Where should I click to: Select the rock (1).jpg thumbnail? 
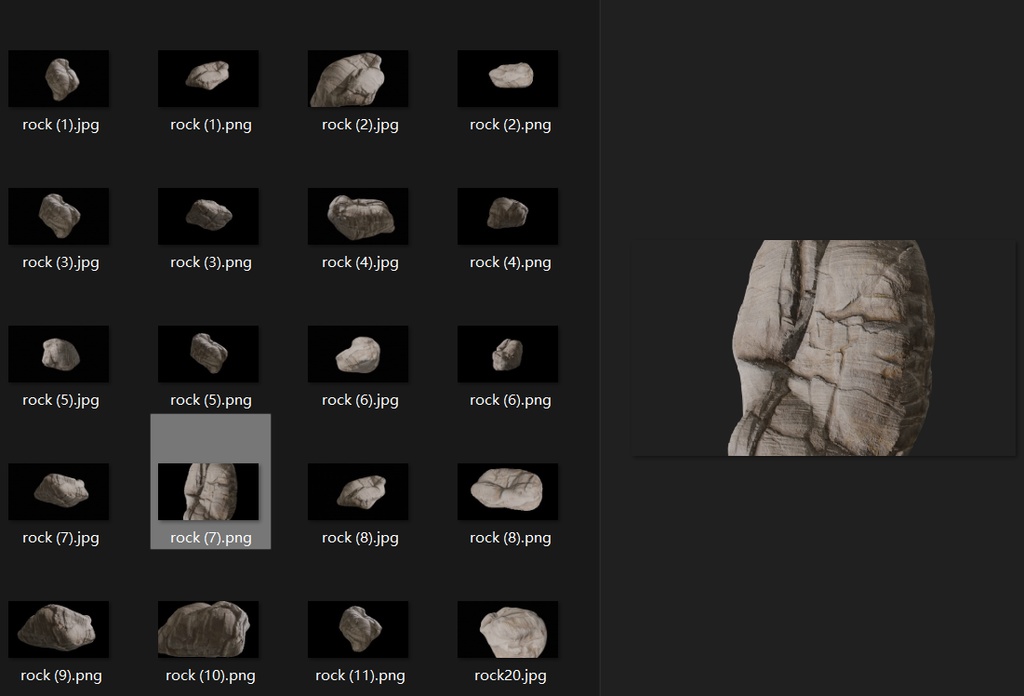pos(59,78)
